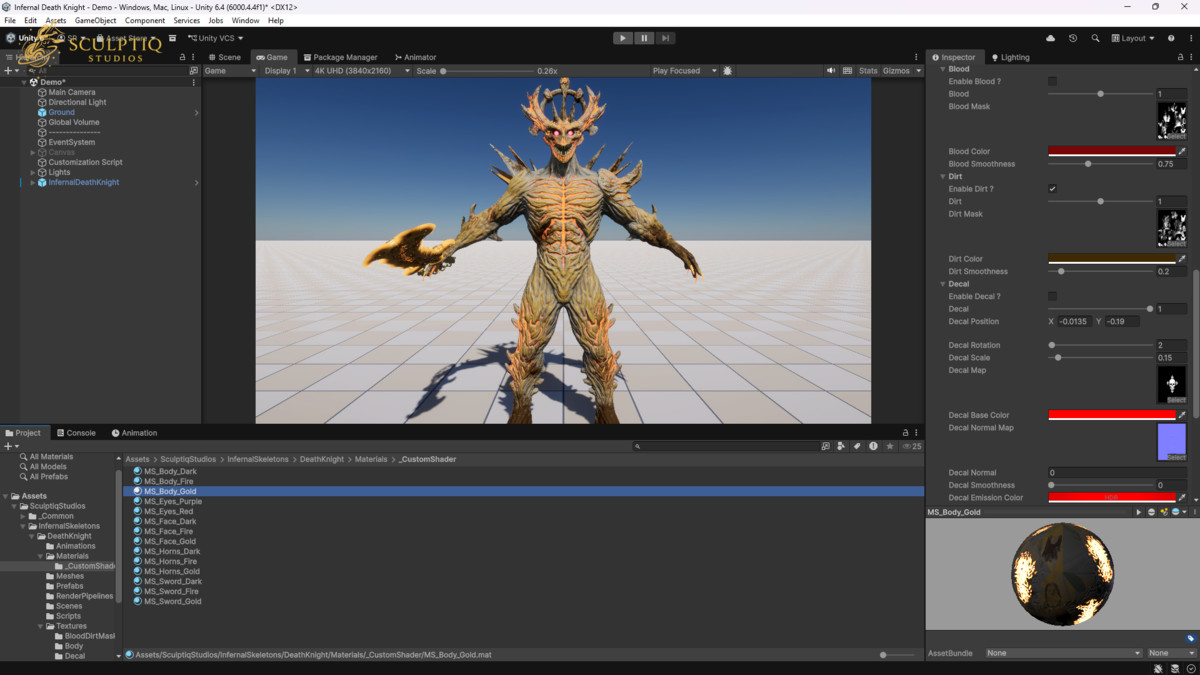Play the material preview animation
This screenshot has height=675, width=1200.
[1138, 512]
